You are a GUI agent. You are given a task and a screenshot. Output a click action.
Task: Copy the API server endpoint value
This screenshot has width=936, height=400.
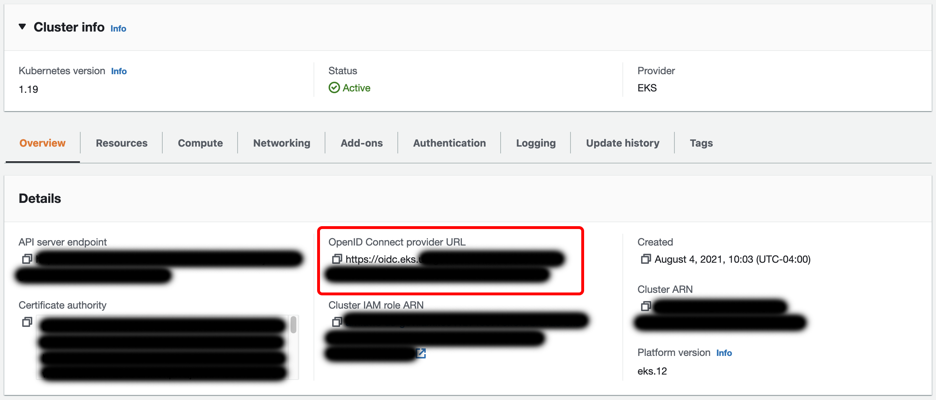[x=27, y=259]
